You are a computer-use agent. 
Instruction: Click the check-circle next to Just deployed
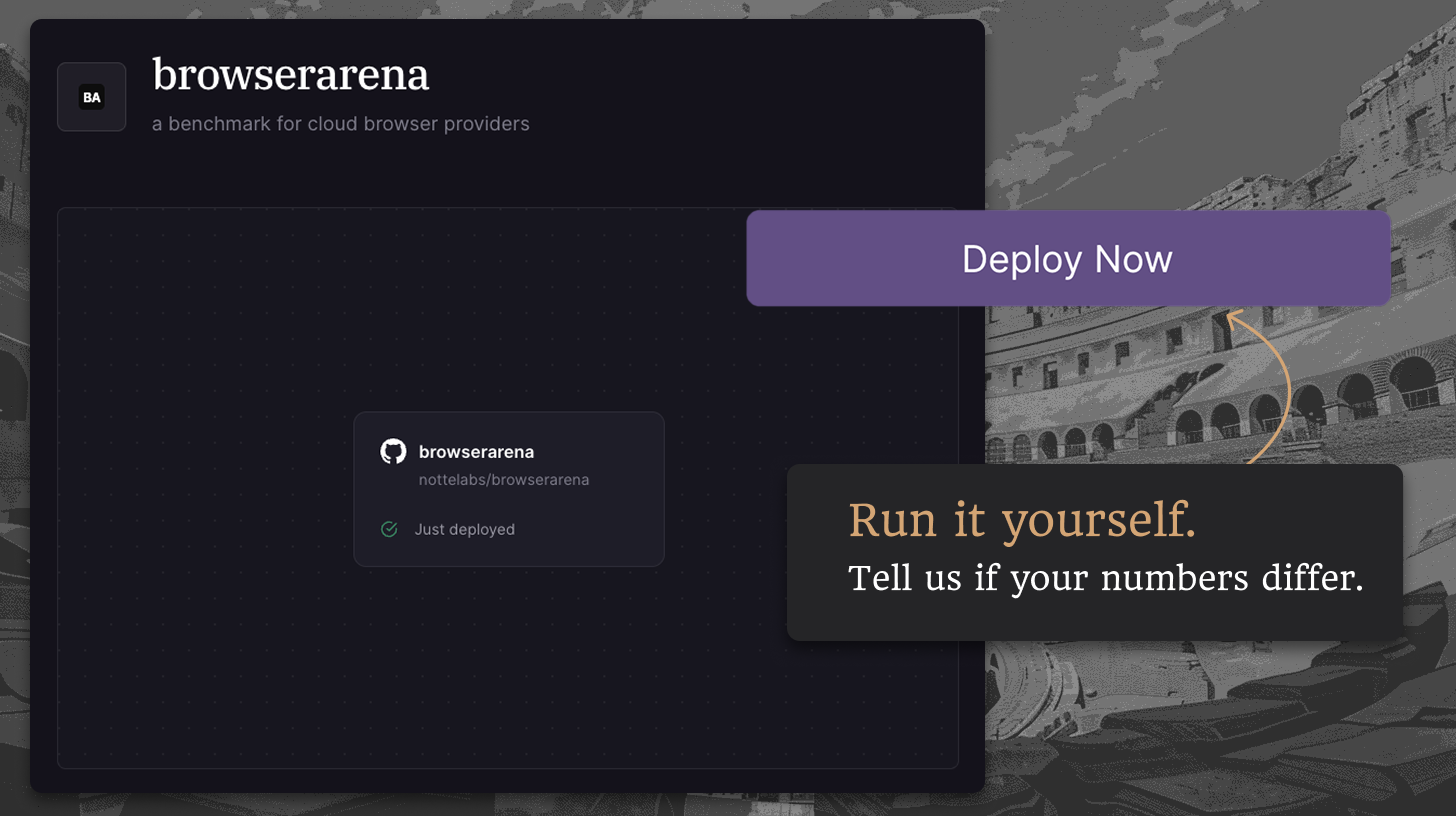pos(389,528)
